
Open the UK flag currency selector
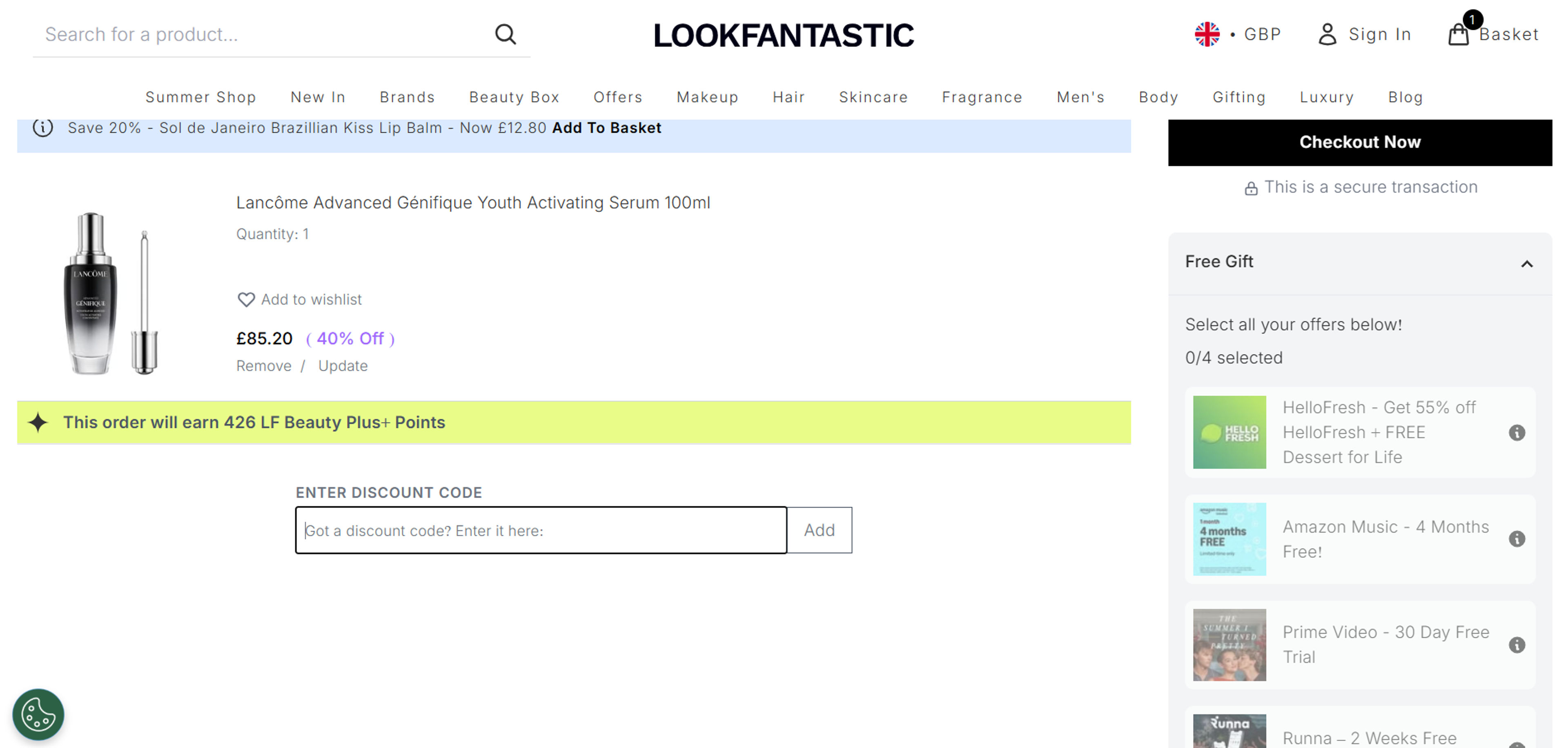point(1207,34)
